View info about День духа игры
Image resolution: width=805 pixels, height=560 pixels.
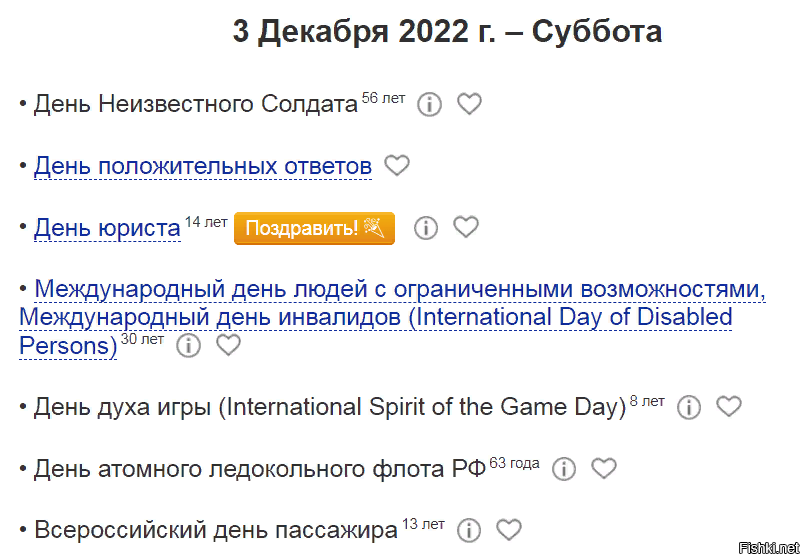point(689,407)
